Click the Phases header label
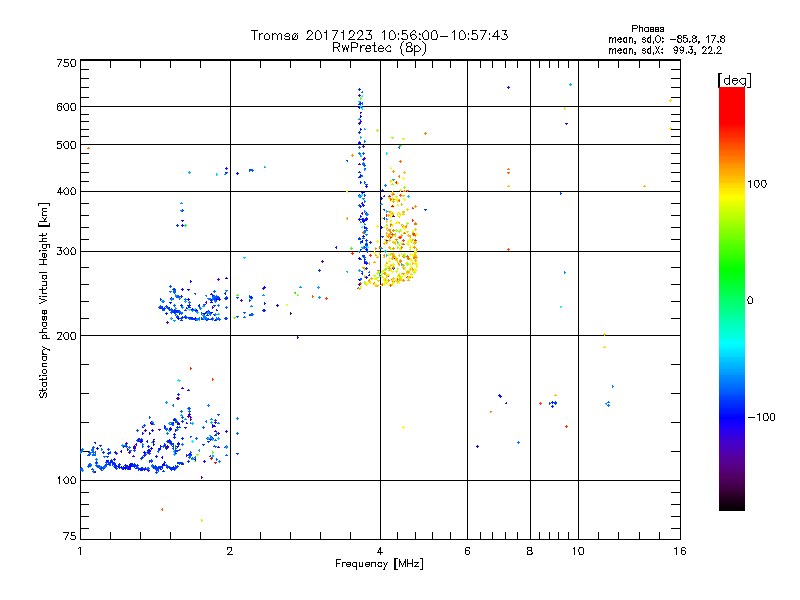 647,29
